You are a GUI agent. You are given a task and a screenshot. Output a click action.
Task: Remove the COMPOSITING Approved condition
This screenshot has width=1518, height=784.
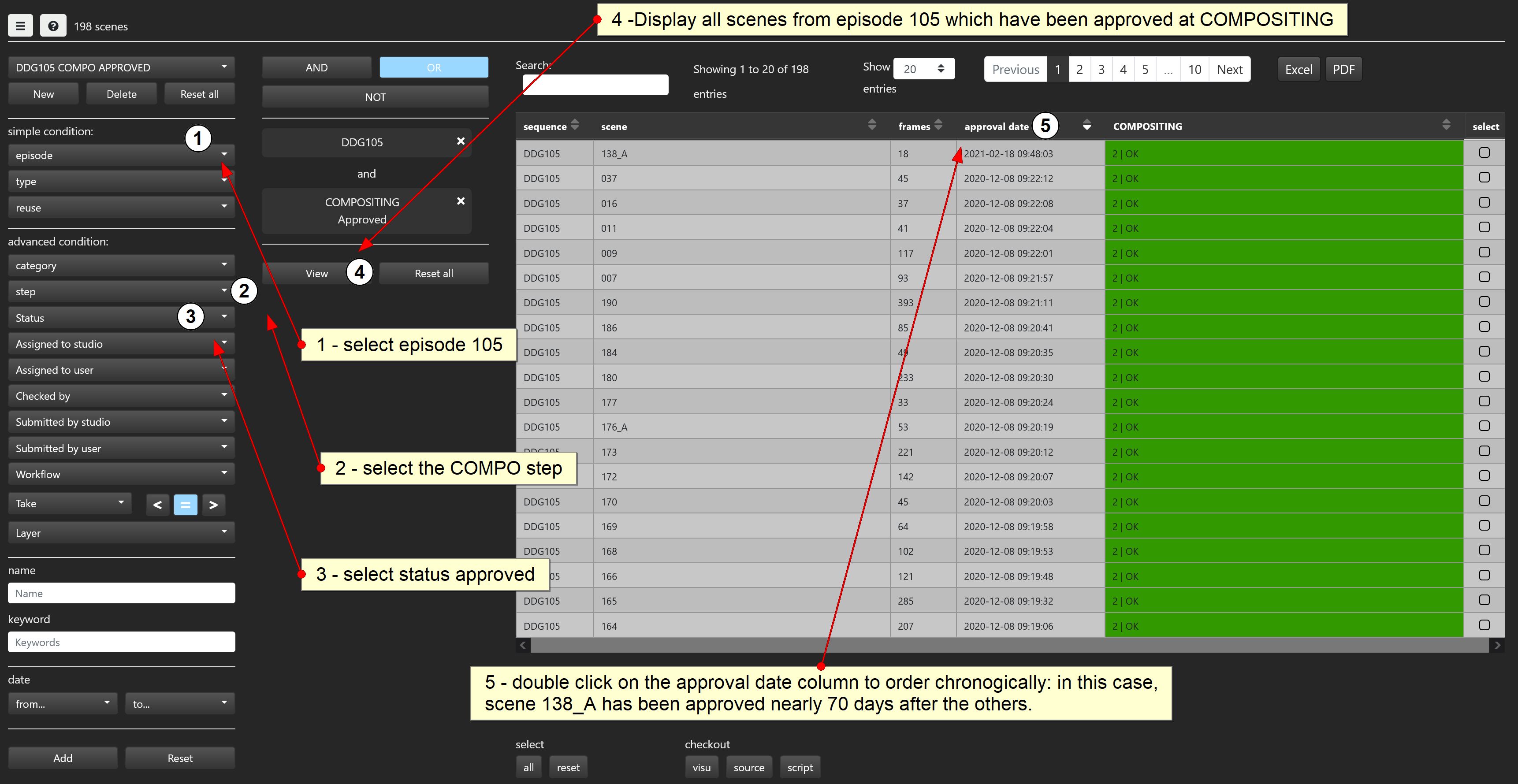pos(460,200)
